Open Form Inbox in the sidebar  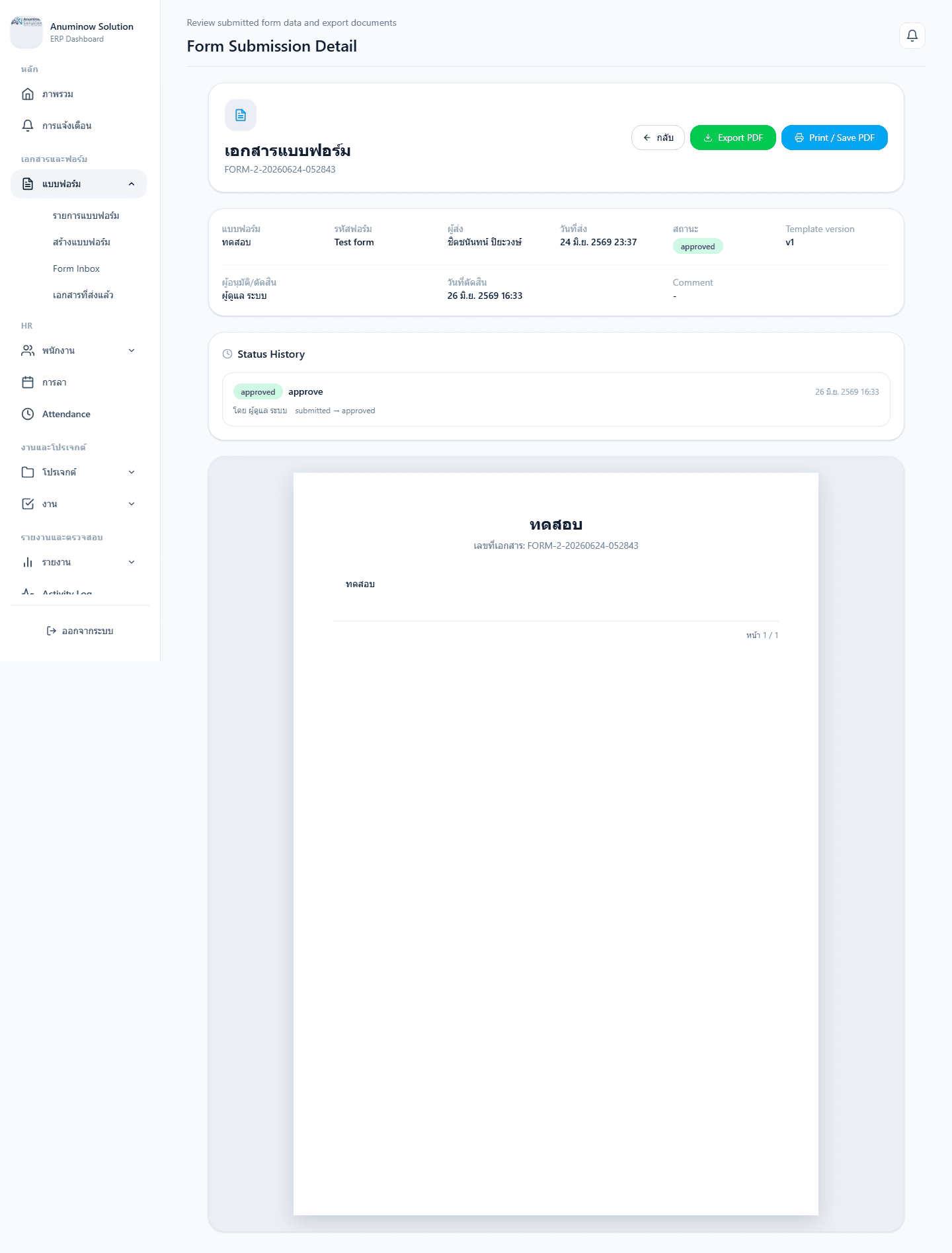(76, 268)
